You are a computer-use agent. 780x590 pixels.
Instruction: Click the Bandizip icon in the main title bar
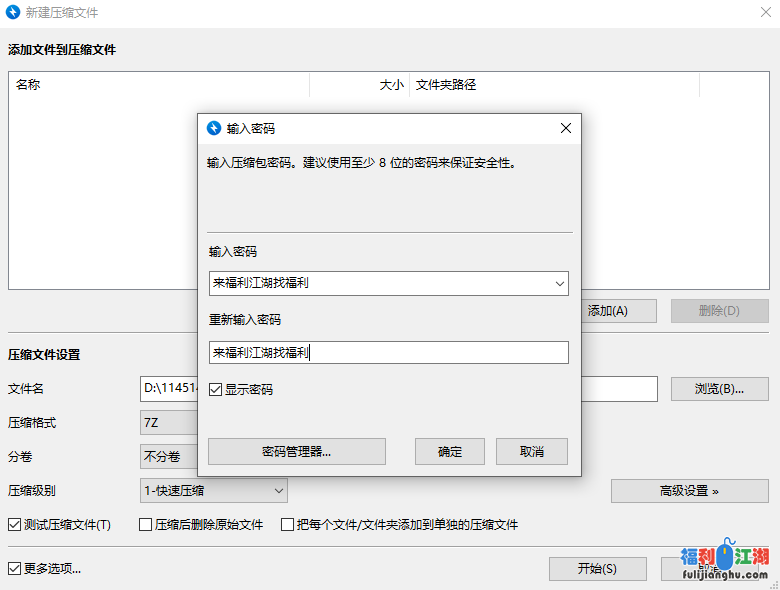[x=13, y=13]
